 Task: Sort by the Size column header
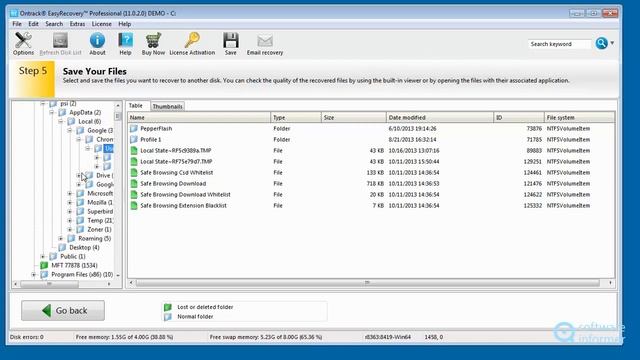pyautogui.click(x=353, y=118)
